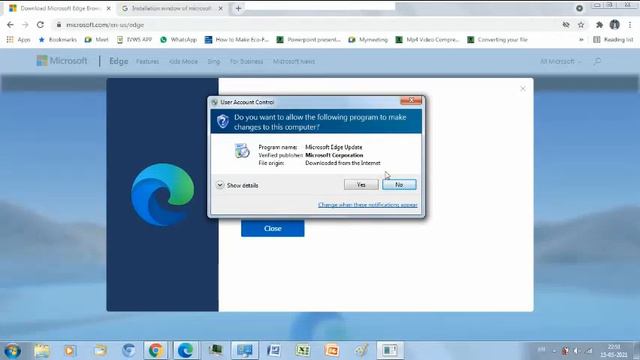
Task: Open the Bing menu item
Action: coord(213,62)
